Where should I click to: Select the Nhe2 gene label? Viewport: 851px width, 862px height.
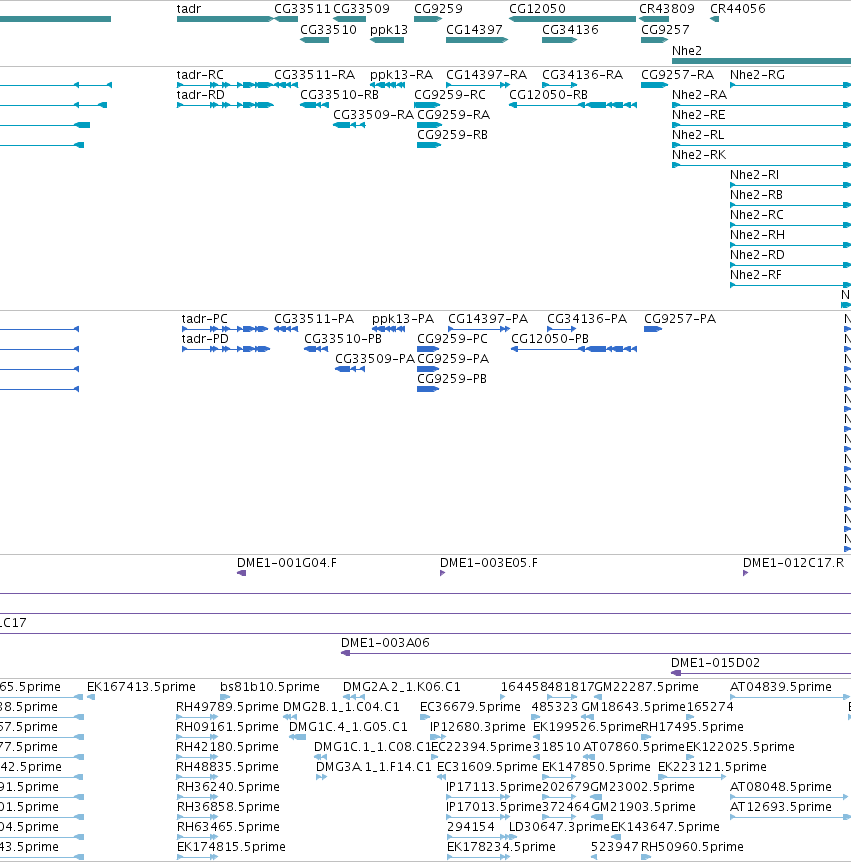[687, 51]
